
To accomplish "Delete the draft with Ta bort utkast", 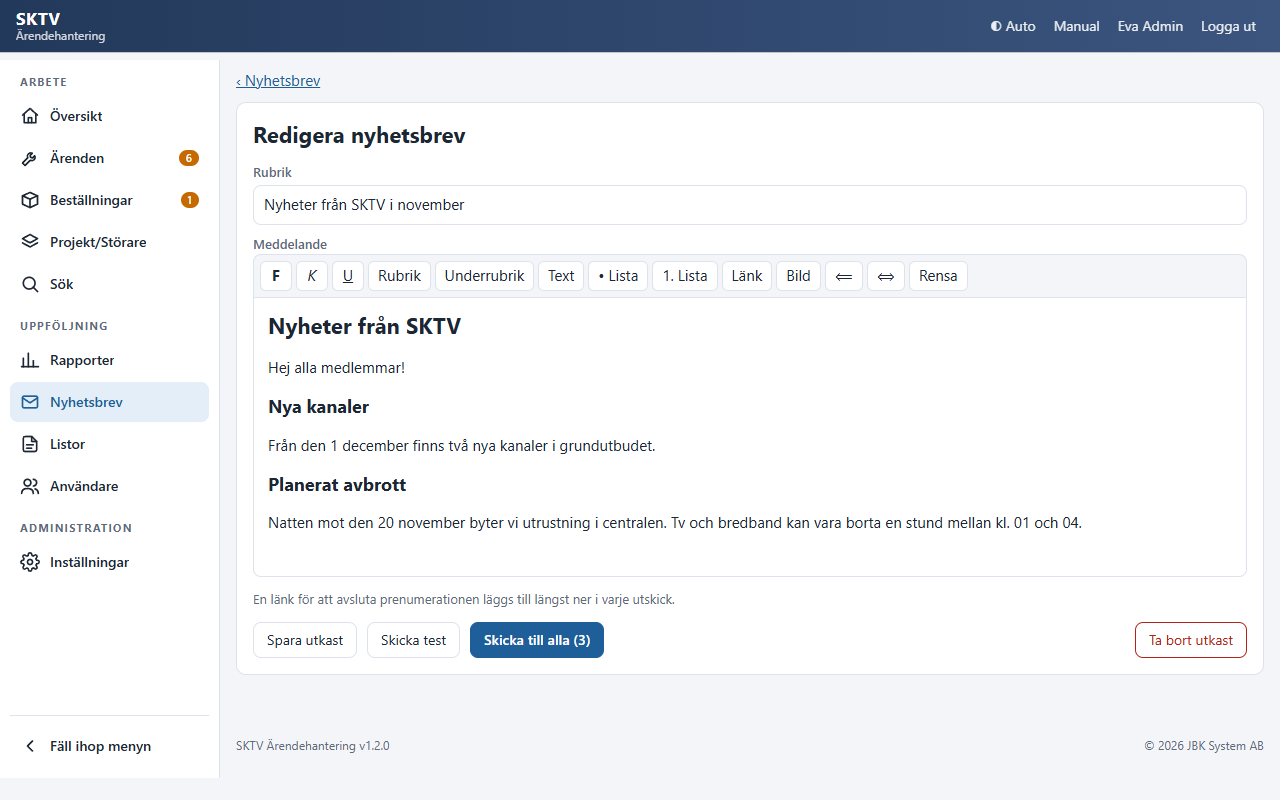I will (x=1191, y=640).
